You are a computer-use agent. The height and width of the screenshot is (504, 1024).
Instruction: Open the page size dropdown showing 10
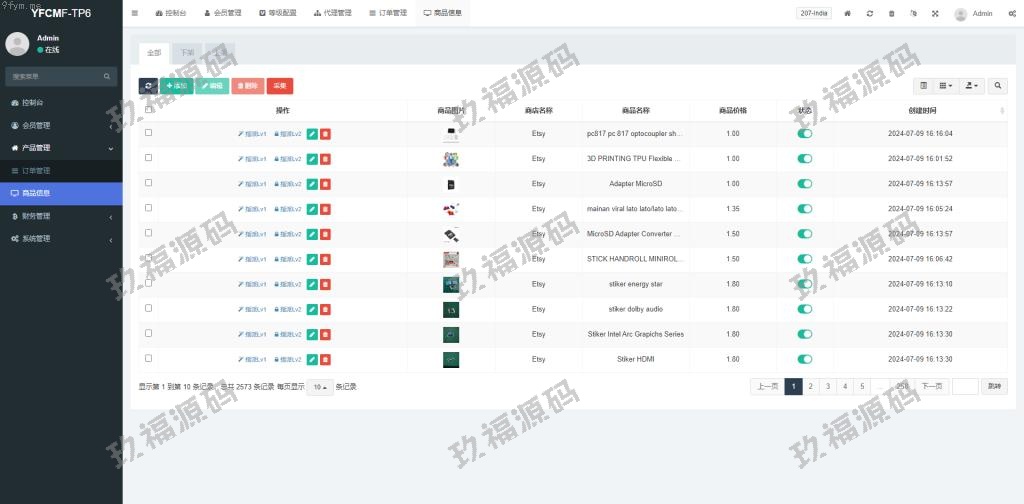[319, 387]
